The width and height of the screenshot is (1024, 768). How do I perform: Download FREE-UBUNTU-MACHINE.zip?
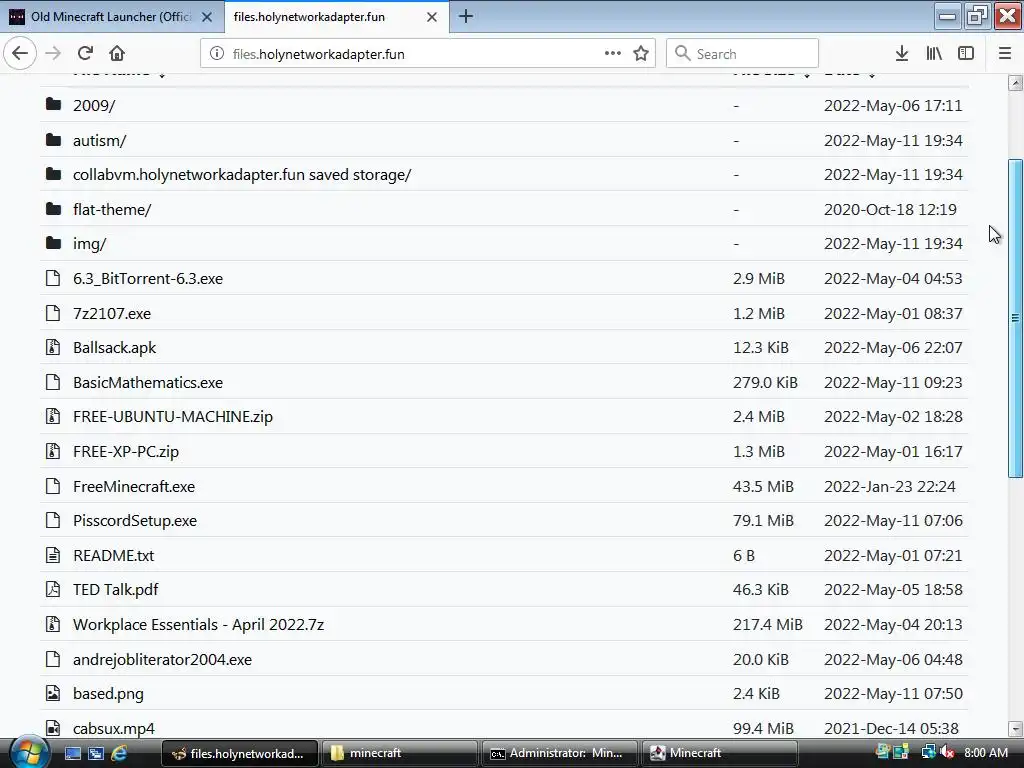click(x=172, y=417)
